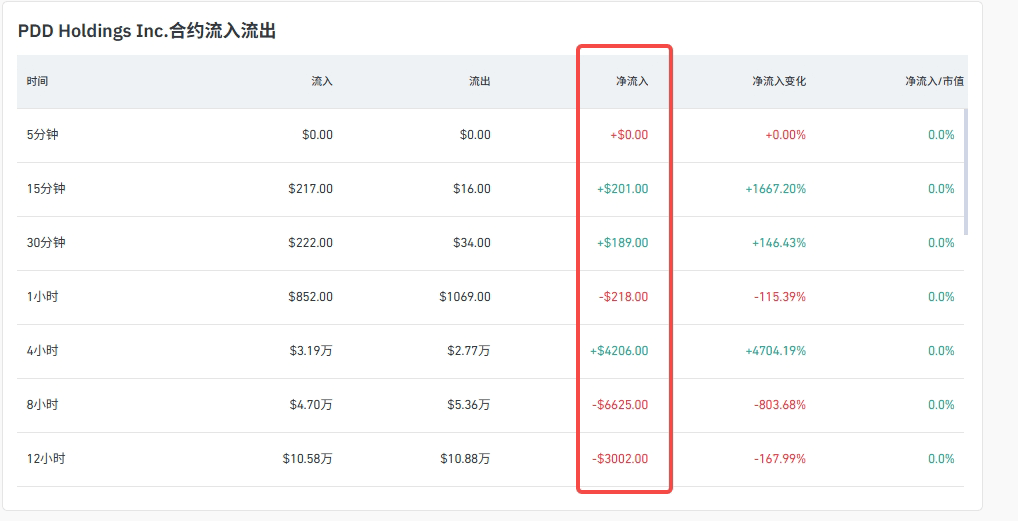Click the 净流入 column header

click(632, 81)
